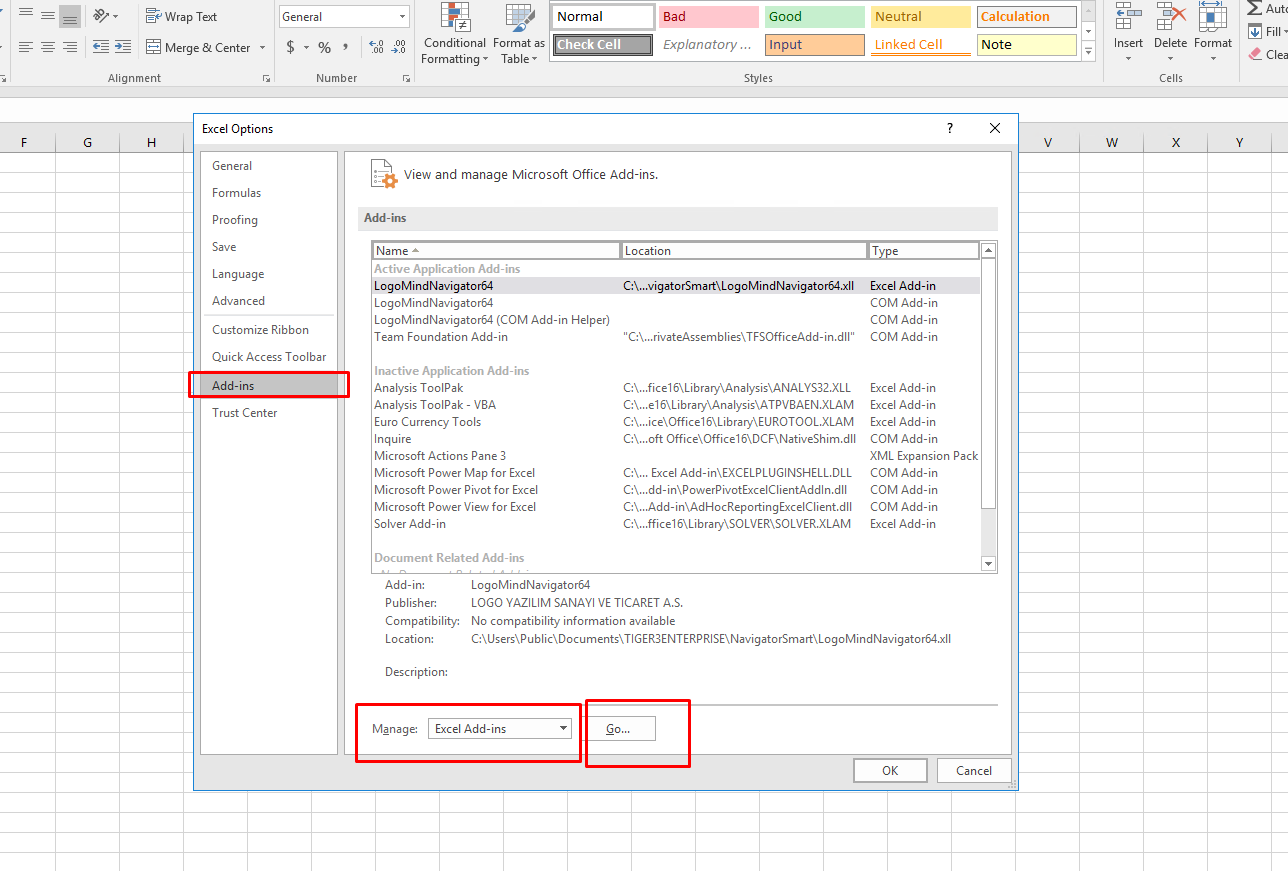The height and width of the screenshot is (871, 1288).
Task: Click the Increase Decimal icon
Action: pyautogui.click(x=375, y=46)
